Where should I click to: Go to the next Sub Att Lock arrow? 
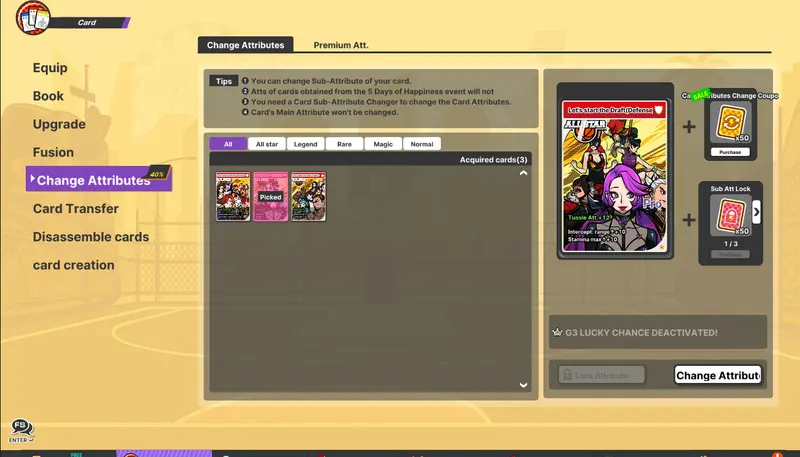[757, 211]
